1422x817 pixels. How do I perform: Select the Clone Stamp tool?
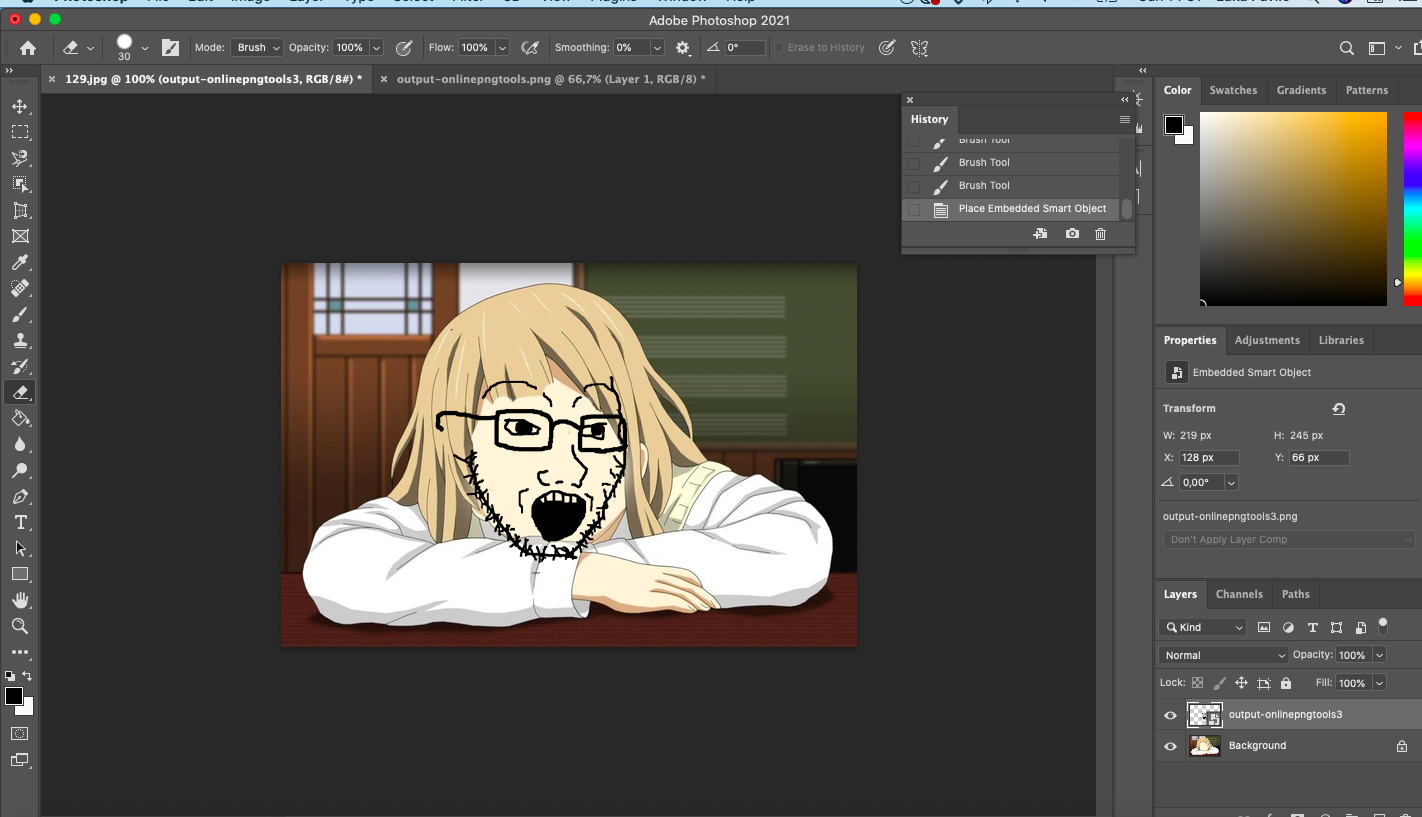point(20,340)
